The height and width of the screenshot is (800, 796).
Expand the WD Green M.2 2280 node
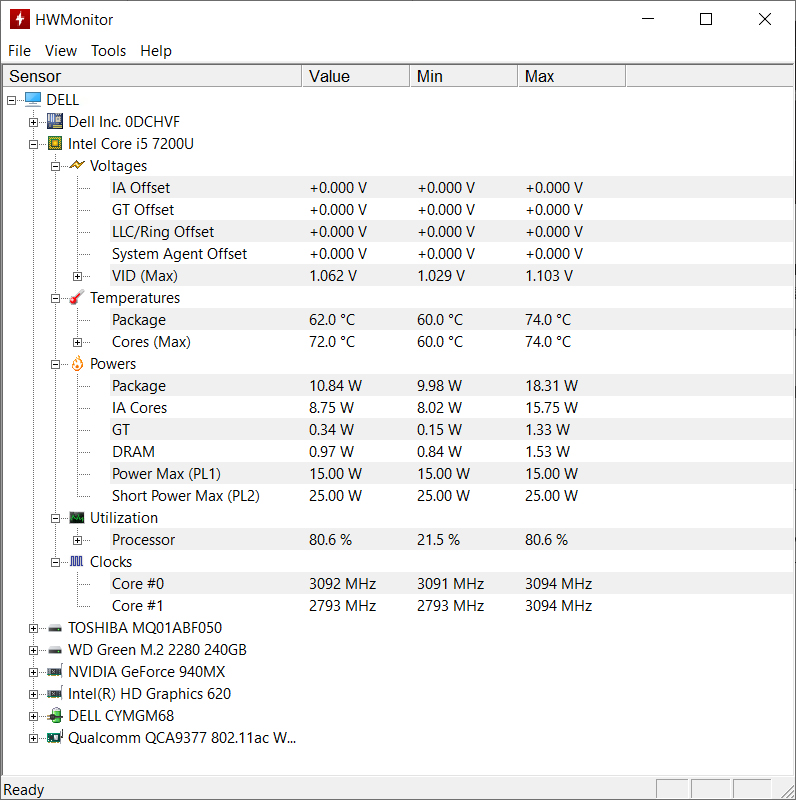tap(33, 651)
